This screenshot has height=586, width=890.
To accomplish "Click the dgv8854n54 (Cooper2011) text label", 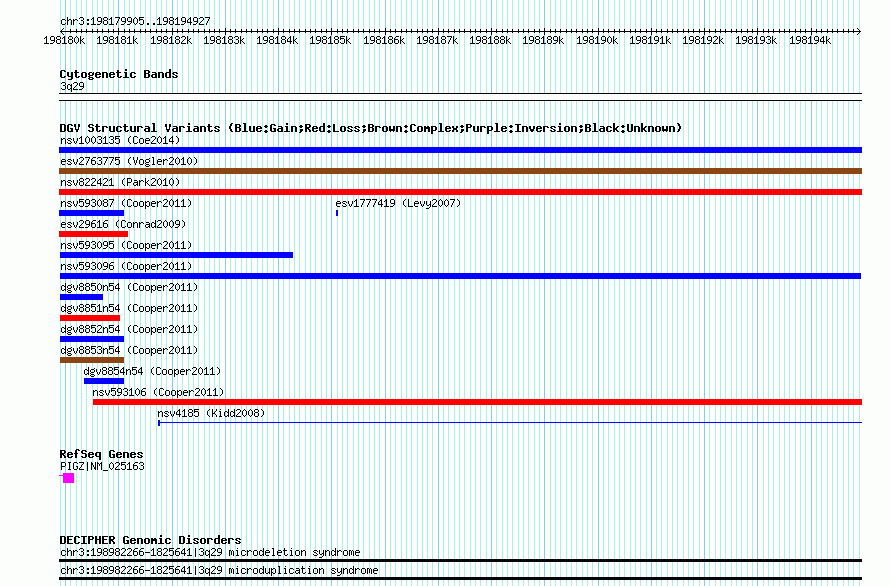I will (x=152, y=371).
